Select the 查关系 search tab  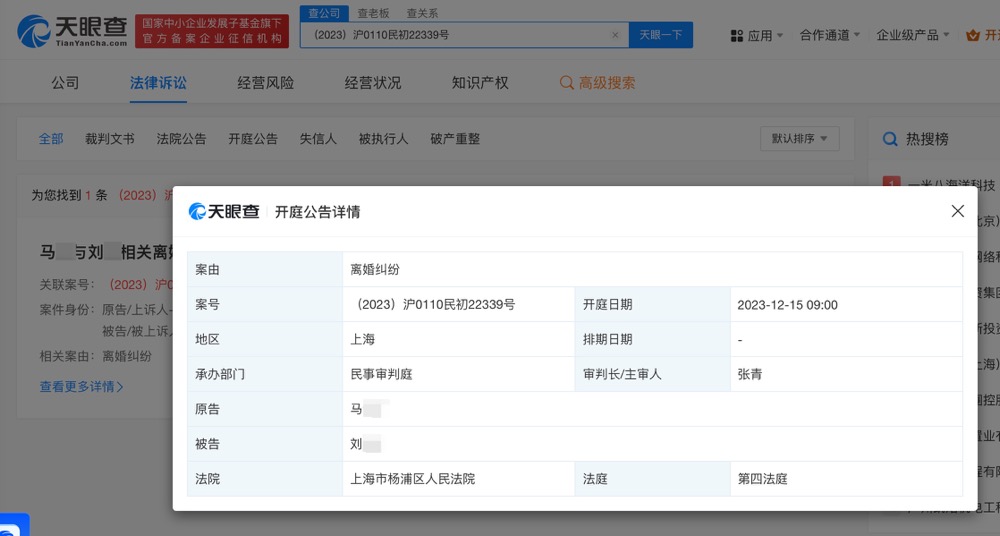coord(422,13)
